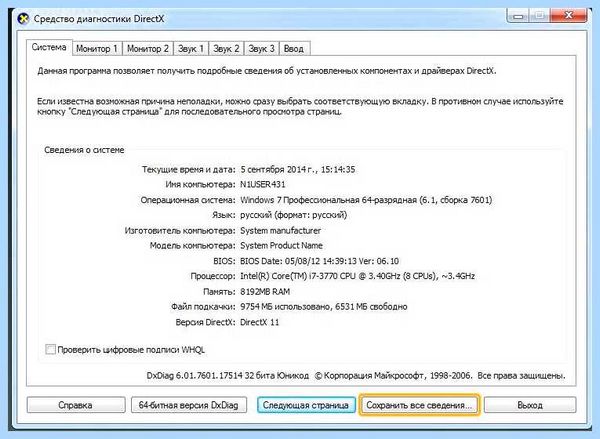Image resolution: width=600 pixels, height=439 pixels.
Task: Click the Память: label
Action: click(x=219, y=292)
